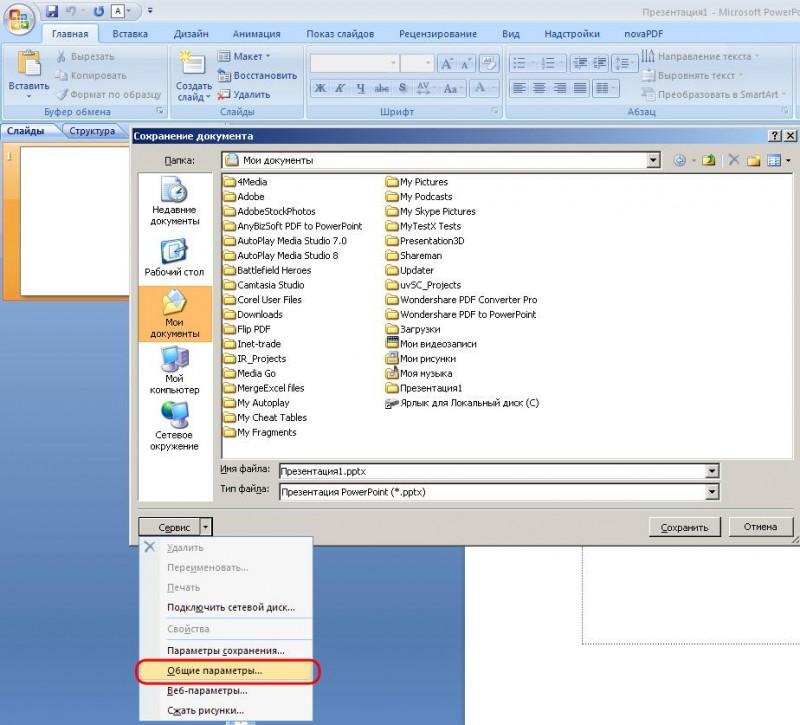Choose Общие параметры... from the Сервис menu

tap(227, 671)
